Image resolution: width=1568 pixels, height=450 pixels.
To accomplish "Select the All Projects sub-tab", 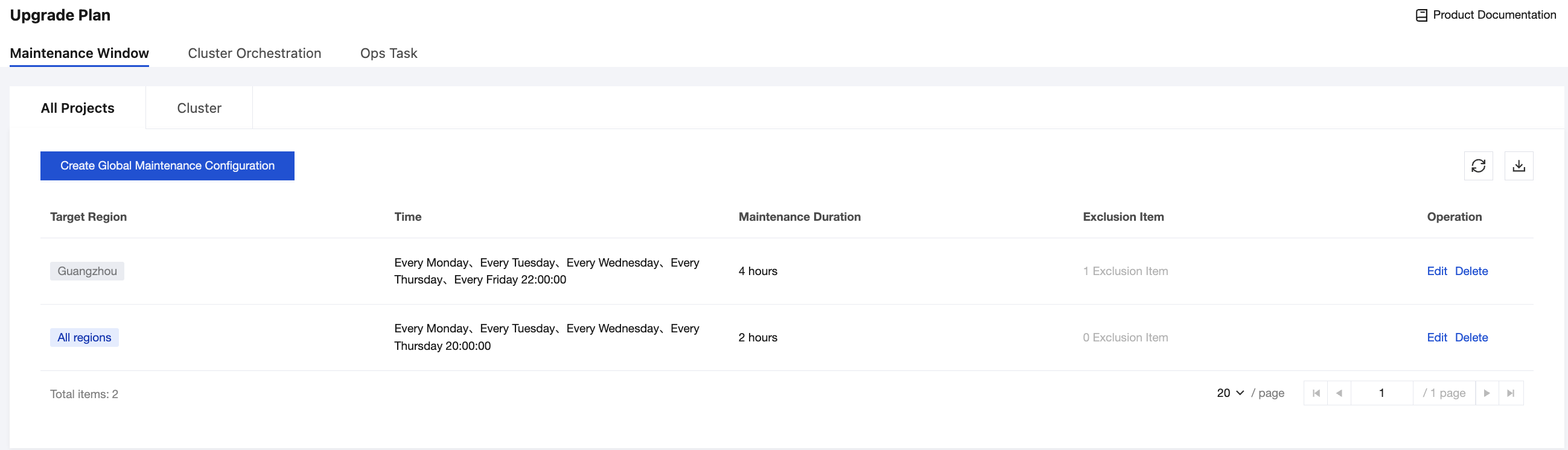I will point(77,107).
